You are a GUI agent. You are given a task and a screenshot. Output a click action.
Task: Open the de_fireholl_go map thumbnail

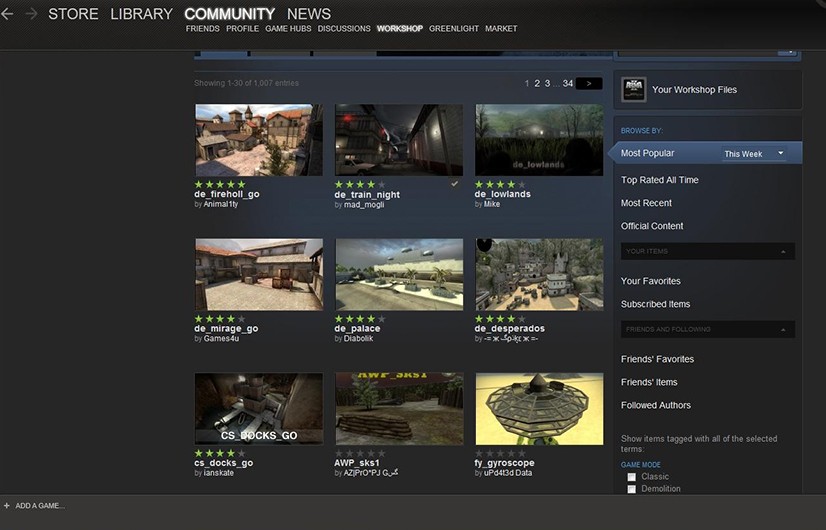[259, 140]
